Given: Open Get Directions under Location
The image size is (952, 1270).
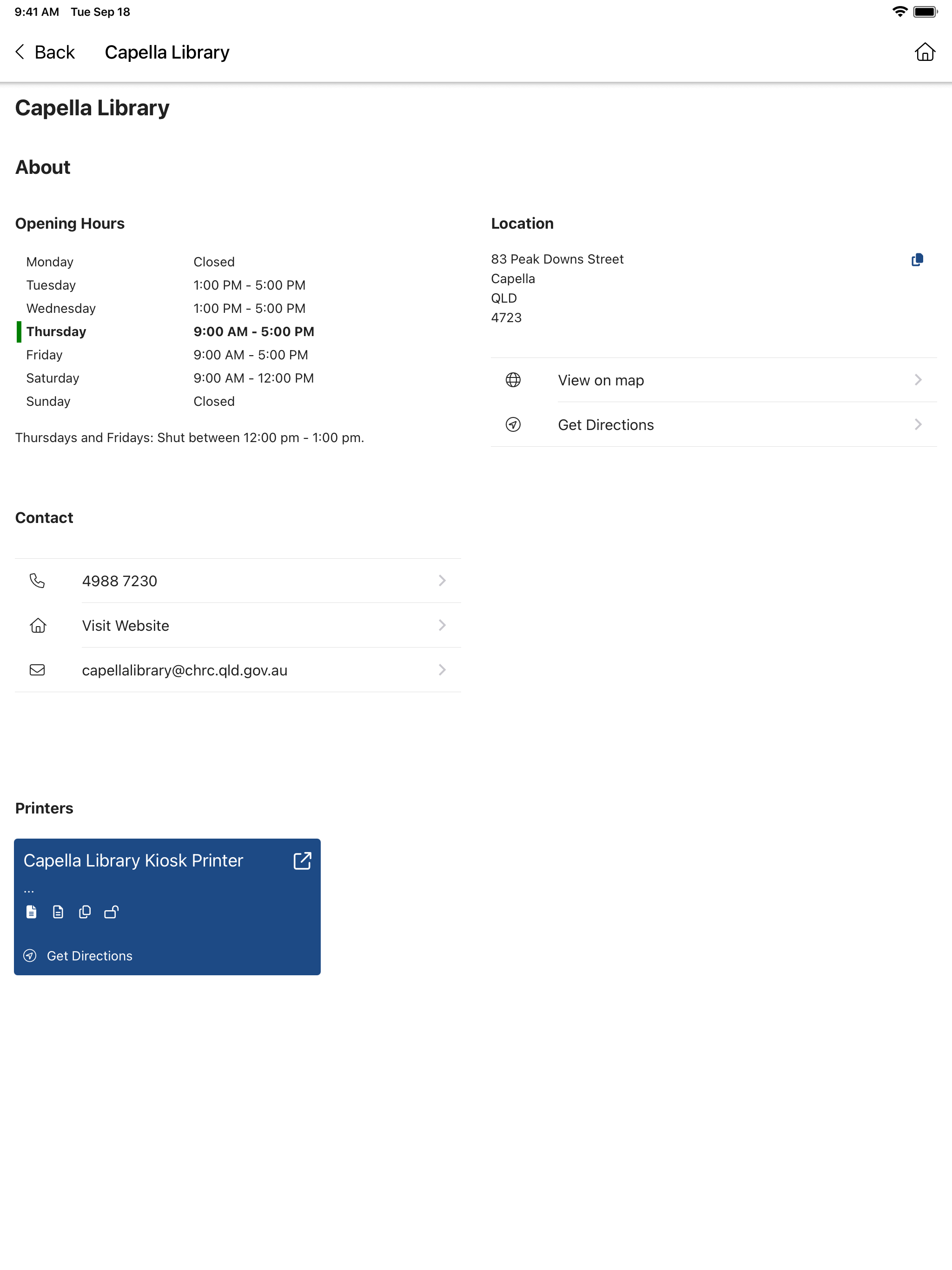Looking at the screenshot, I should pyautogui.click(x=714, y=424).
